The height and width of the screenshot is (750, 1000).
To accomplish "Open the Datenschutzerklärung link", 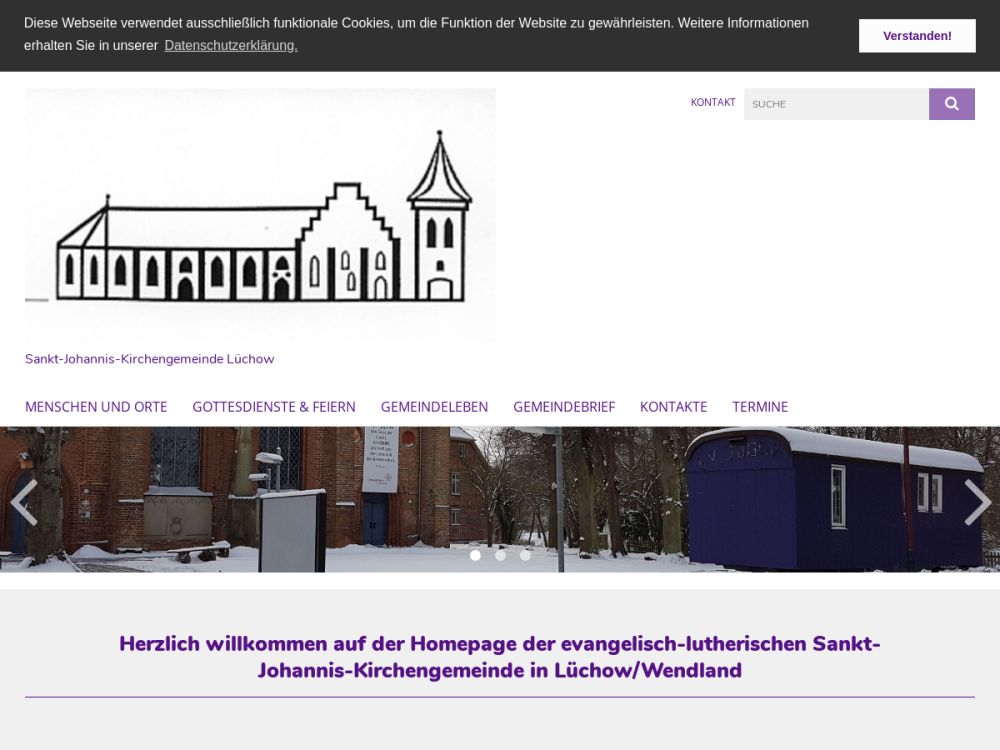I will tap(231, 46).
